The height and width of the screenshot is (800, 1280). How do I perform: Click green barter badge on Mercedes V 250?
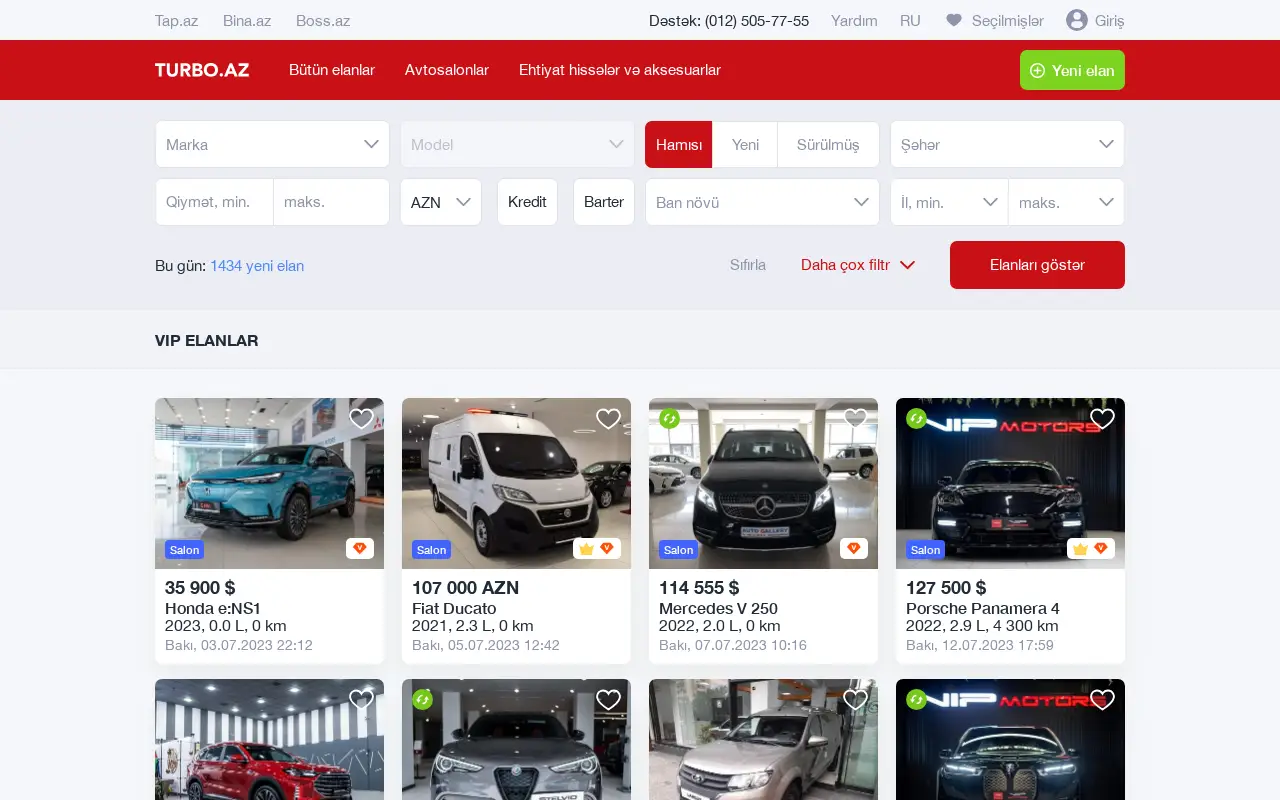(x=670, y=418)
